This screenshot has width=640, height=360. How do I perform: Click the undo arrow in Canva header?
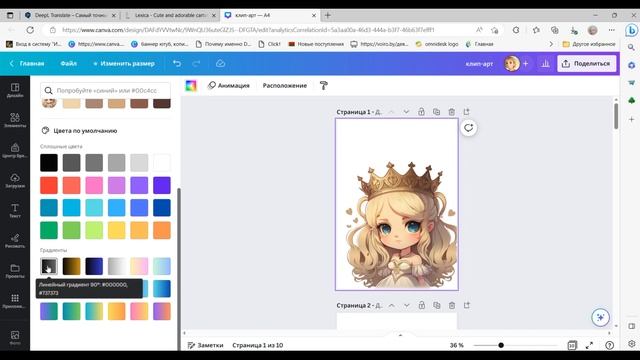click(x=177, y=64)
